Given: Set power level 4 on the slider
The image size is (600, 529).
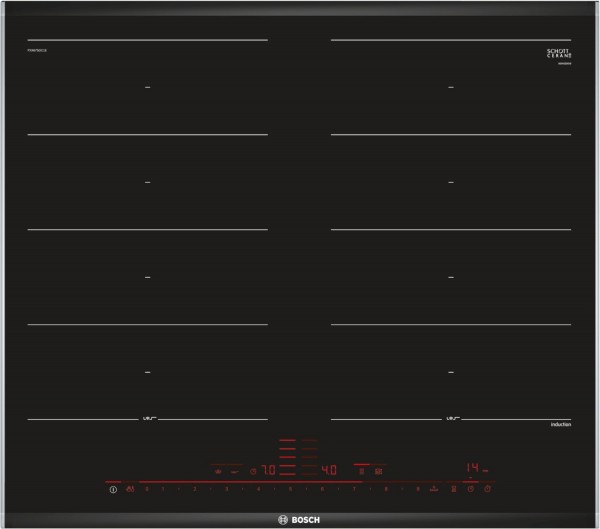Looking at the screenshot, I should point(258,489).
